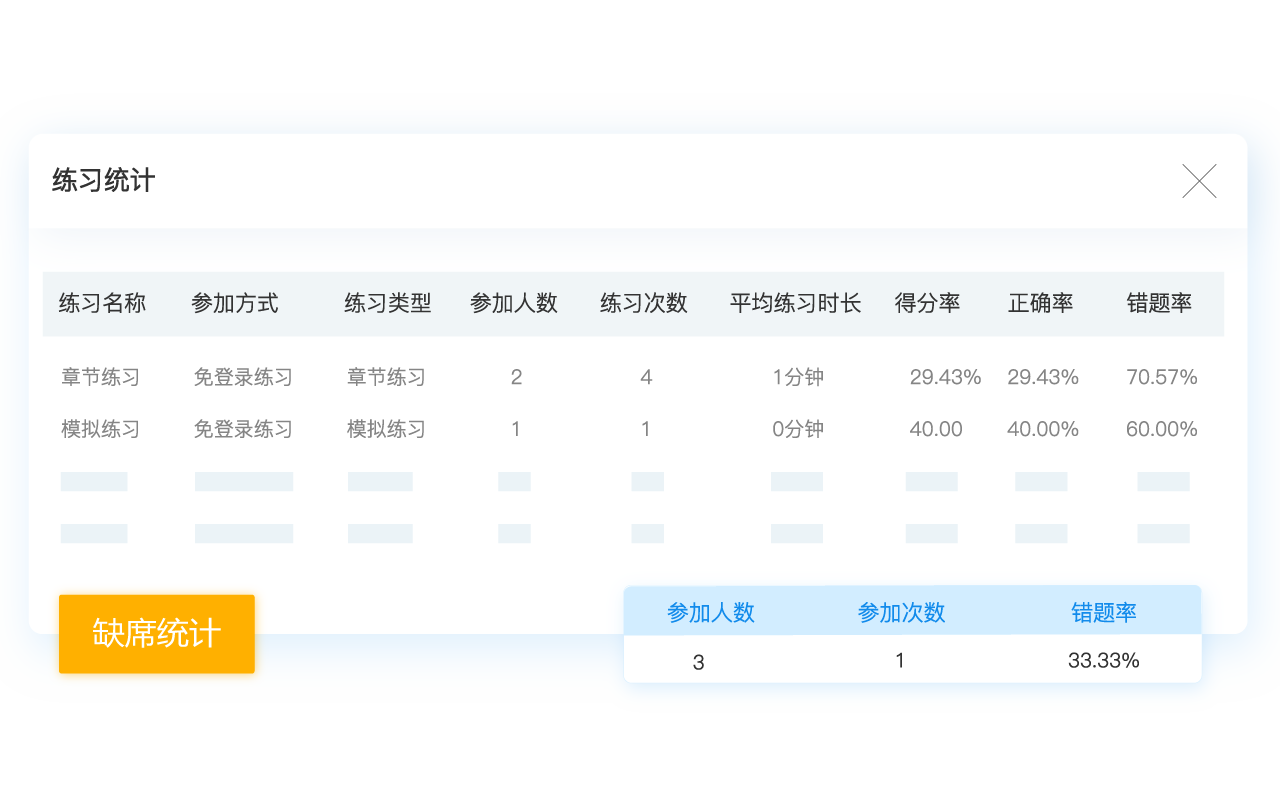Select the 模拟练习 row name cell
This screenshot has height=790, width=1280.
tap(100, 430)
